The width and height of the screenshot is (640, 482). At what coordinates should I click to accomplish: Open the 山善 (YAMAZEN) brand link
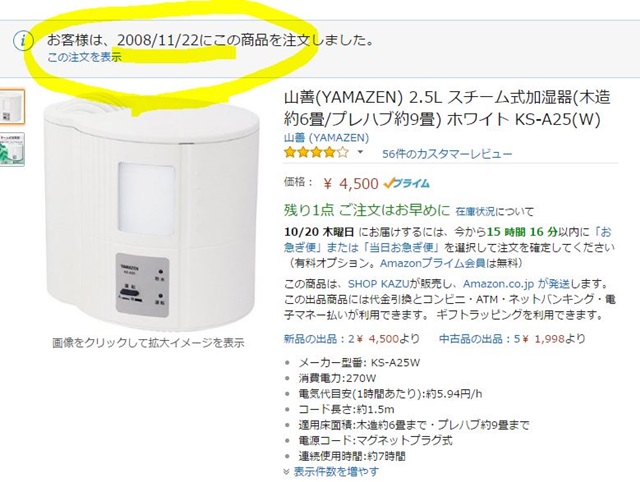tap(327, 138)
